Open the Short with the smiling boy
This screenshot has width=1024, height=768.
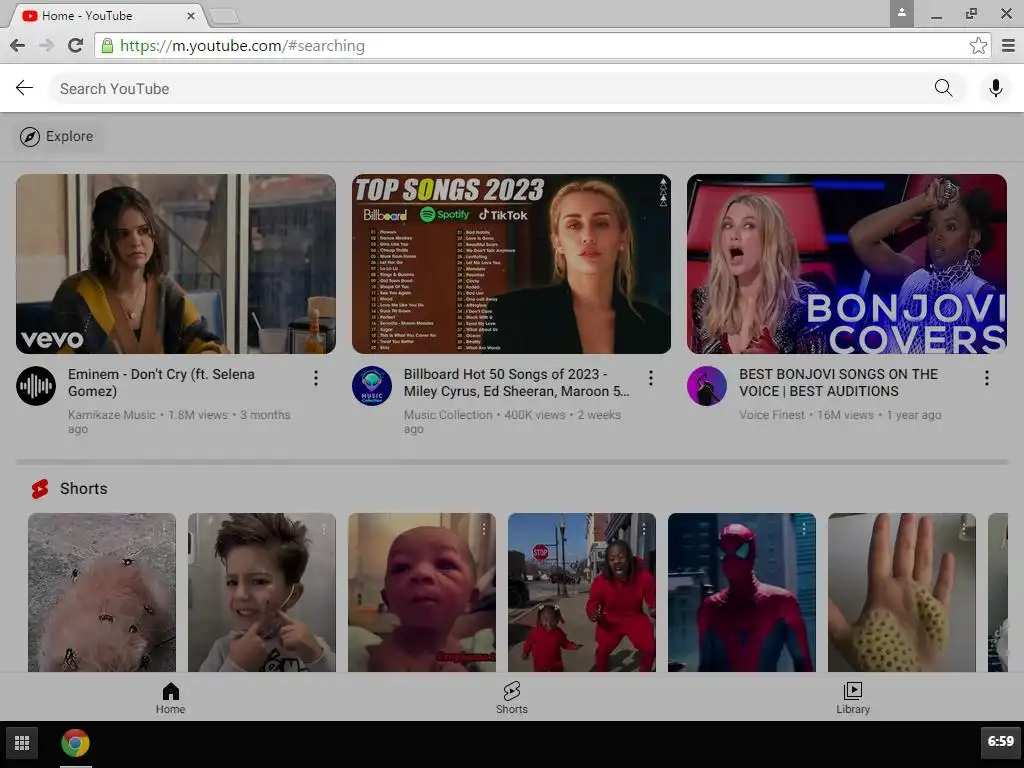click(x=262, y=592)
